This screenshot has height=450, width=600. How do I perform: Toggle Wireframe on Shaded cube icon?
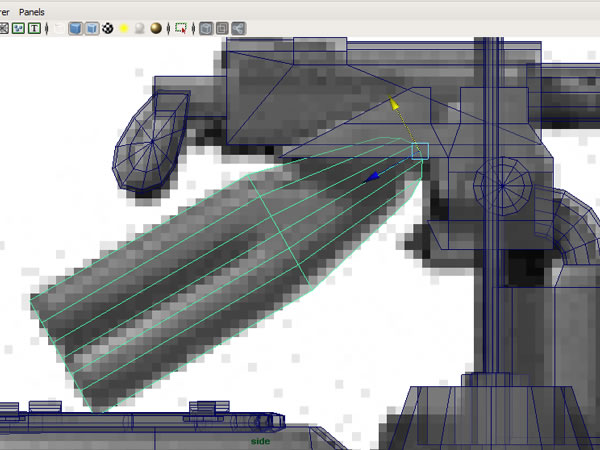click(92, 28)
